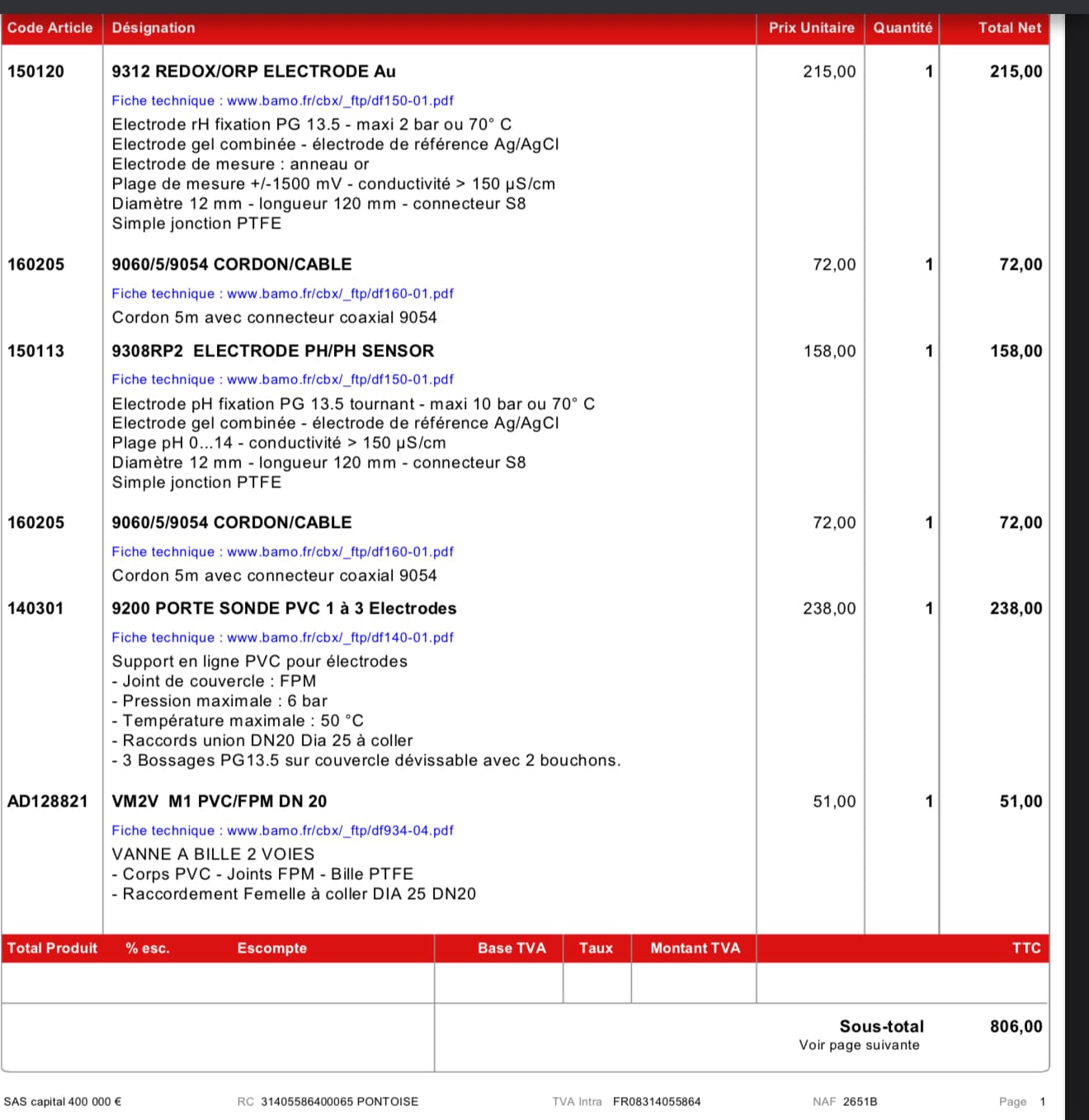Click the line Support en ligne PVC pour électrodes
1089x1120 pixels.
260,661
